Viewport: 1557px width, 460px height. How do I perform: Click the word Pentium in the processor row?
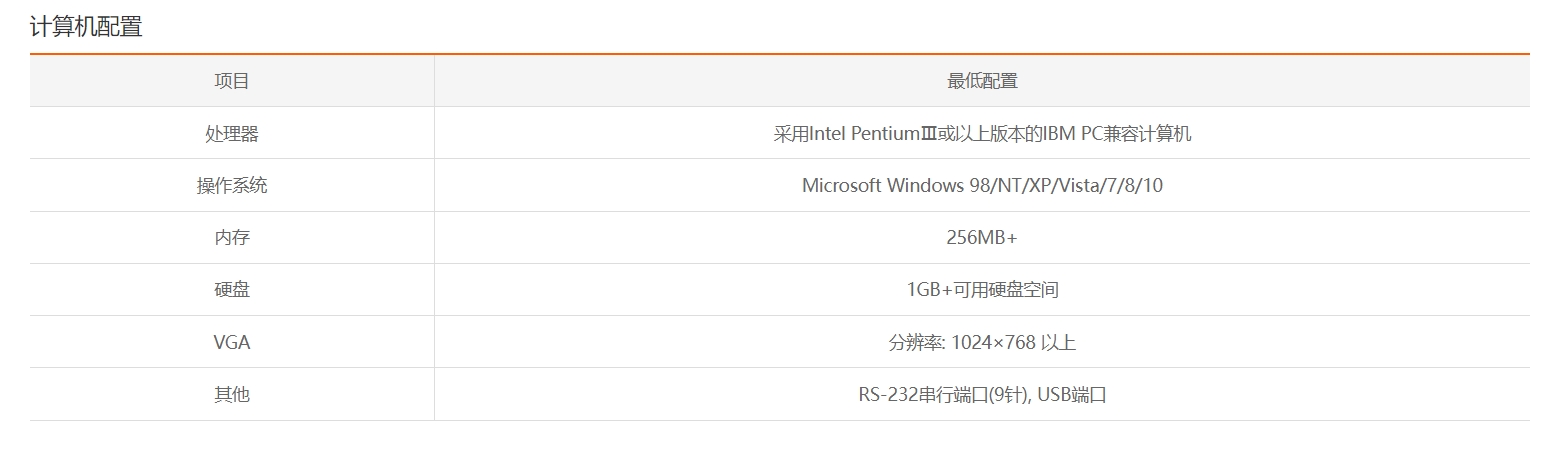click(x=885, y=133)
